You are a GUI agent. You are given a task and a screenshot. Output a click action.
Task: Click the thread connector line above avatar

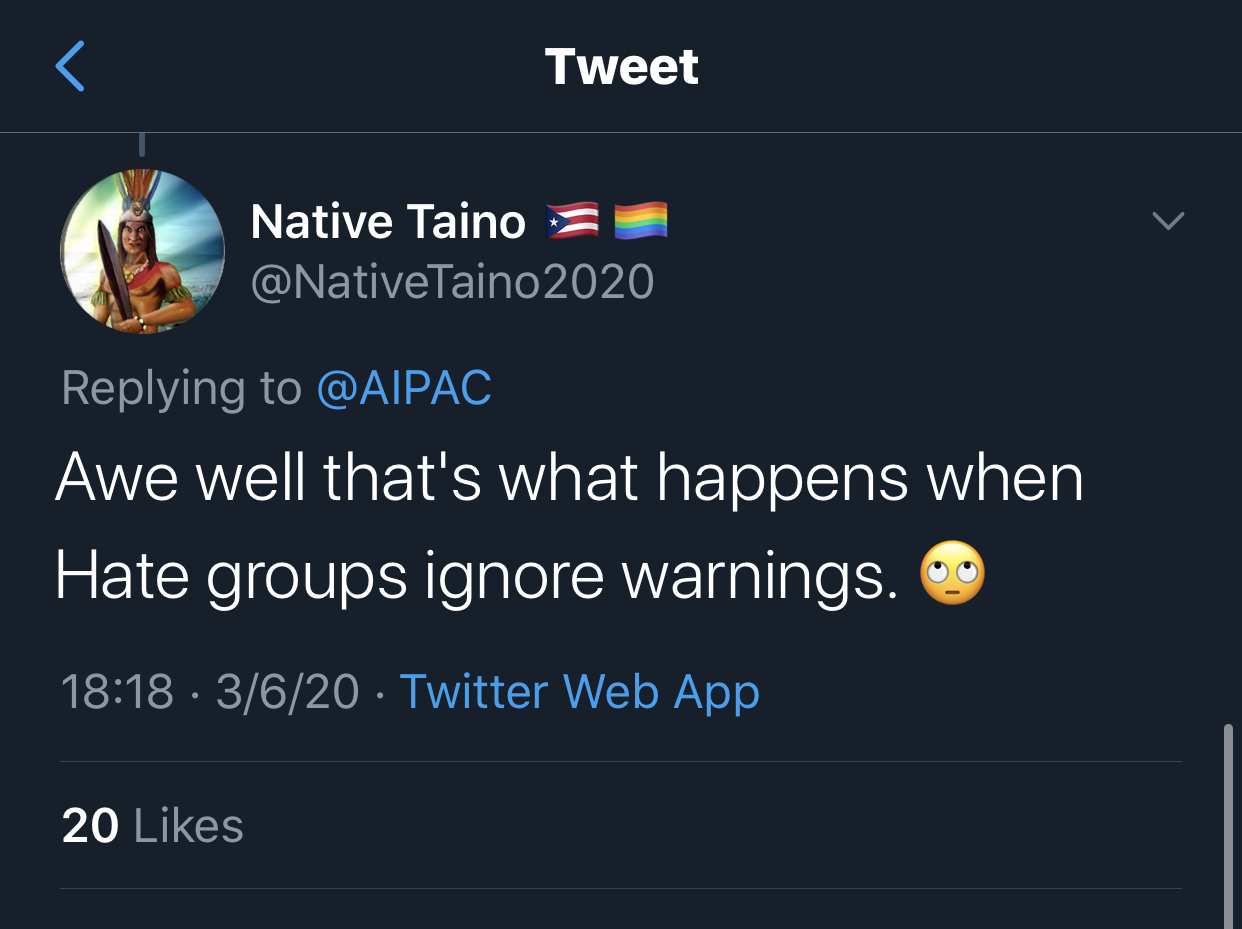point(142,145)
